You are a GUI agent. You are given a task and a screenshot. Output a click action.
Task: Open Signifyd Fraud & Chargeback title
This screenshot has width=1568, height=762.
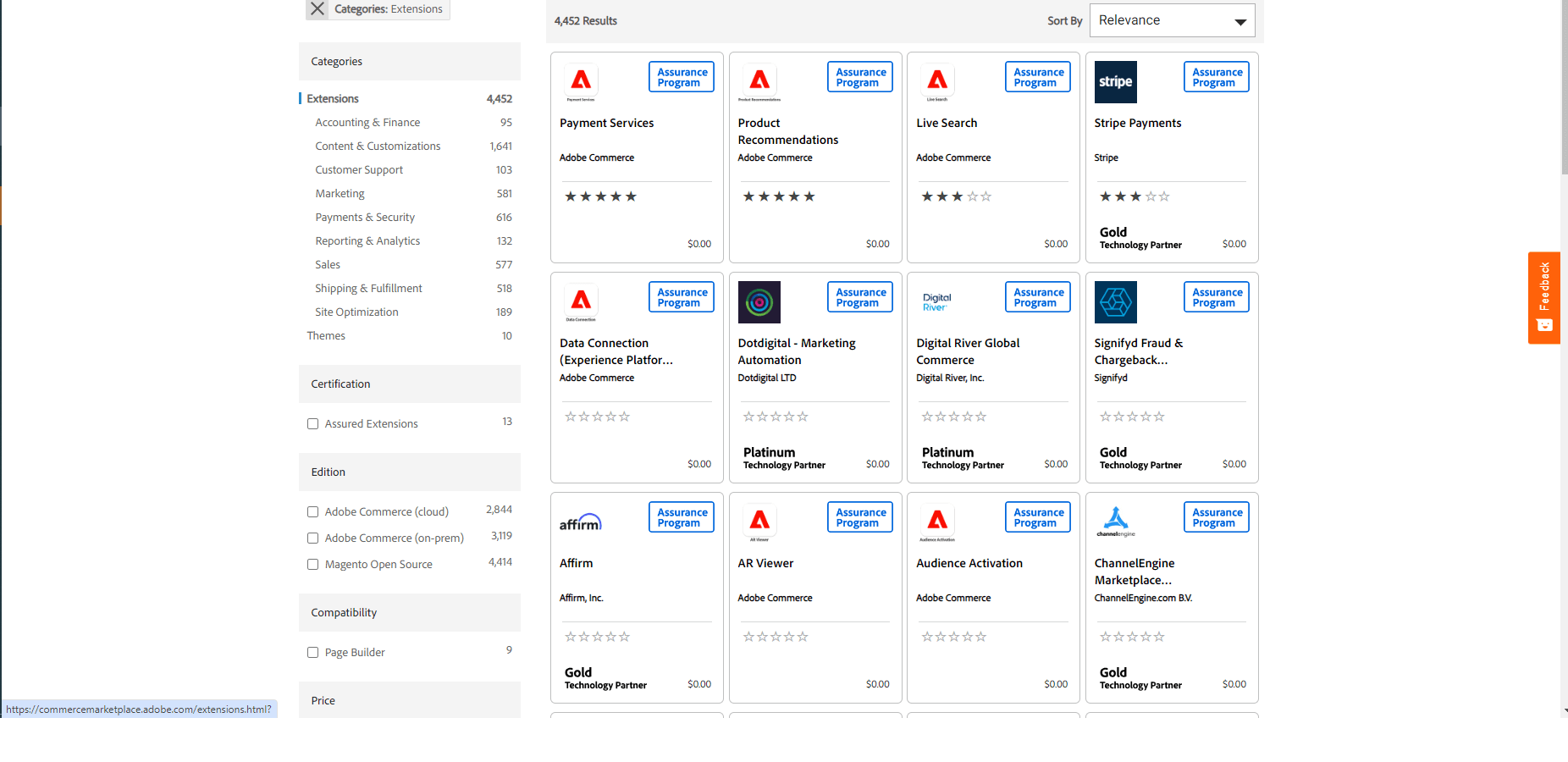pos(1139,351)
